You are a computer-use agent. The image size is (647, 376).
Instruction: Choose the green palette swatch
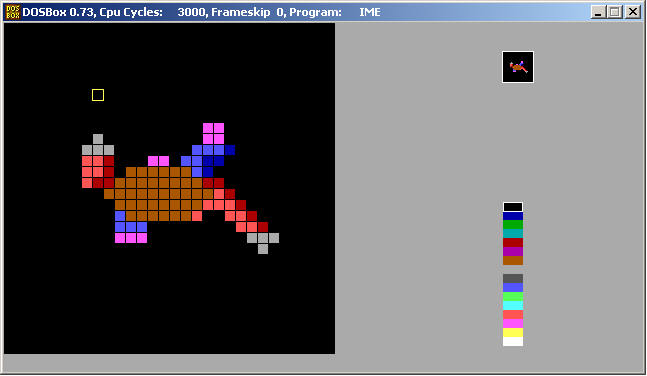pos(513,225)
